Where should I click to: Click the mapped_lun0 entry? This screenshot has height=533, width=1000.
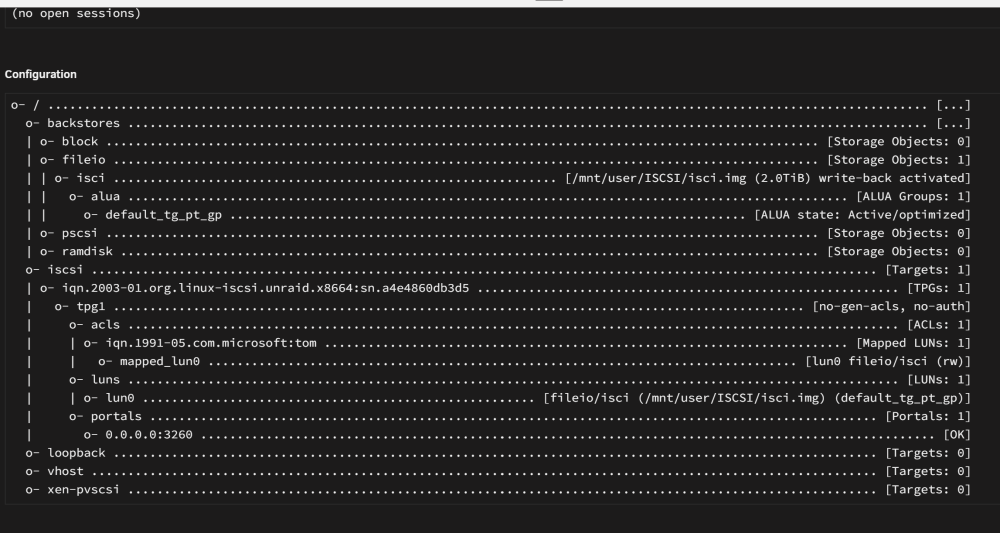tap(159, 361)
